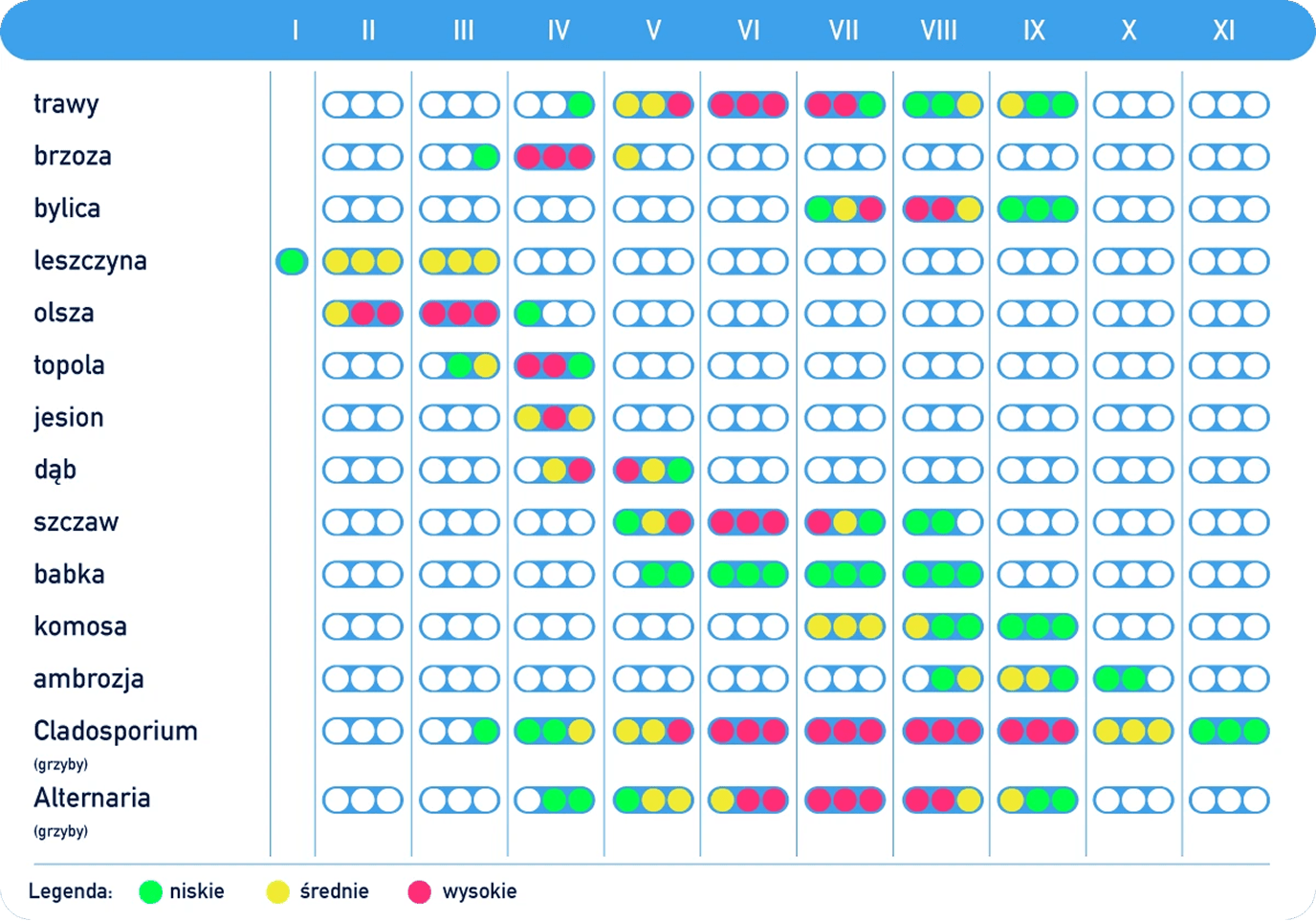Click the pink wysokie legend swatch

tap(419, 892)
